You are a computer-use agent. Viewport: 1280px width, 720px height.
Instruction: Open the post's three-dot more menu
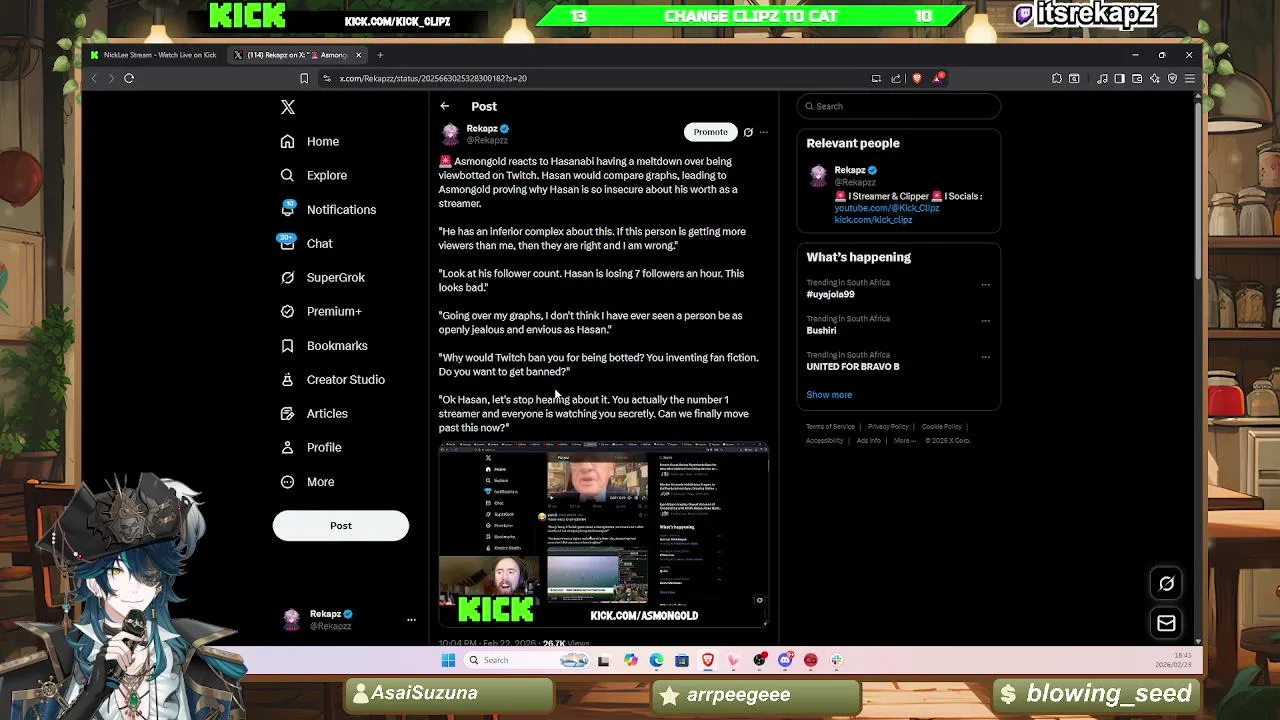click(x=764, y=132)
